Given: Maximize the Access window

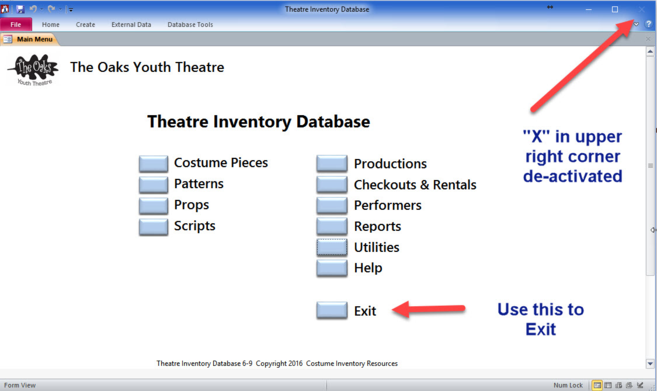Looking at the screenshot, I should (615, 9).
